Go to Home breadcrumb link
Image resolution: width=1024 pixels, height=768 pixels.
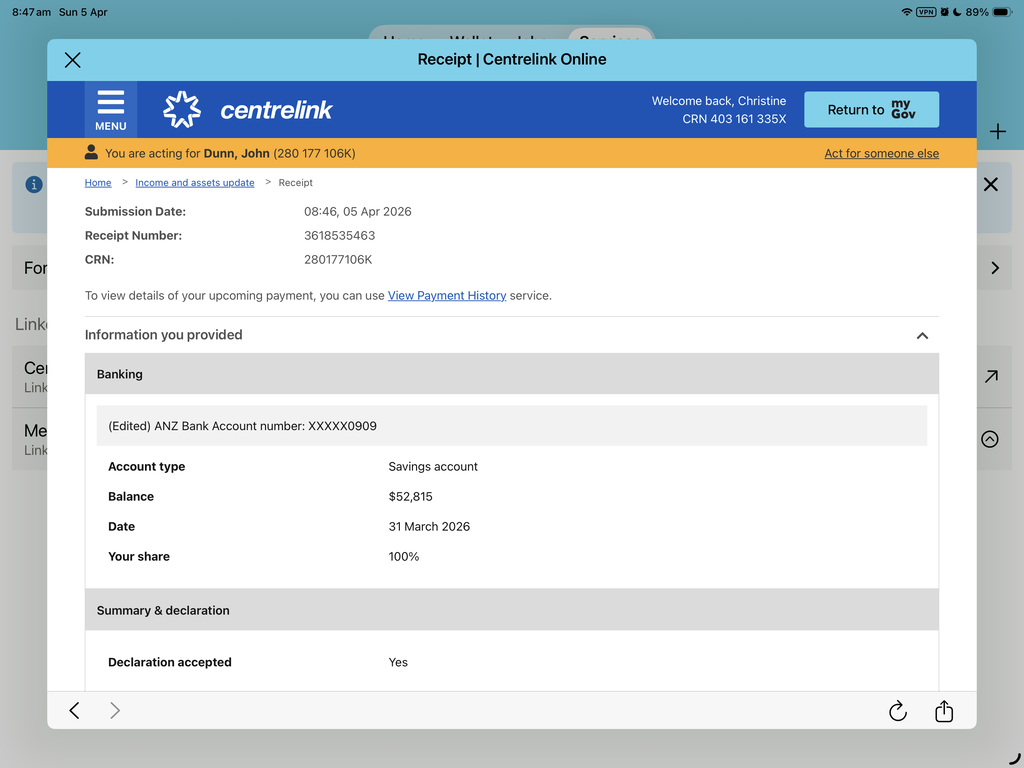pos(98,183)
